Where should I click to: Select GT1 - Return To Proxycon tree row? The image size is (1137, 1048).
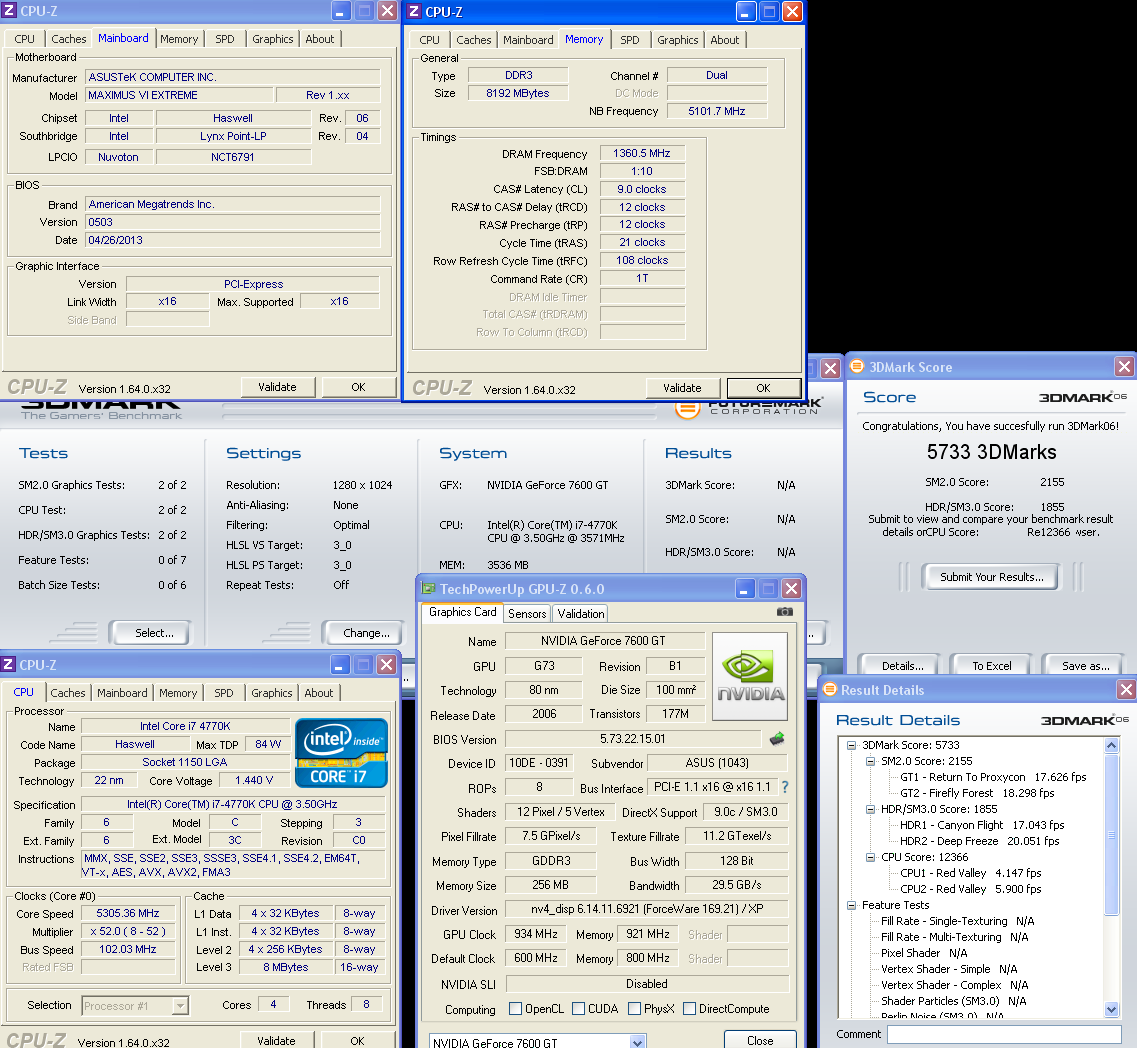993,777
